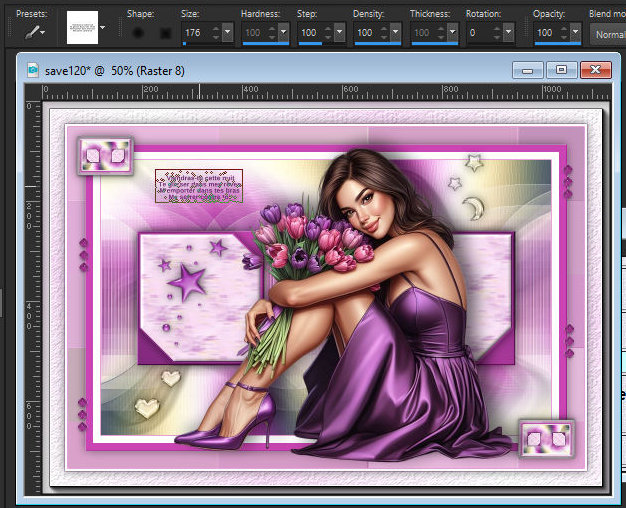Image resolution: width=626 pixels, height=508 pixels.
Task: Expand the brush tip dropdown arrow
Action: click(x=104, y=28)
